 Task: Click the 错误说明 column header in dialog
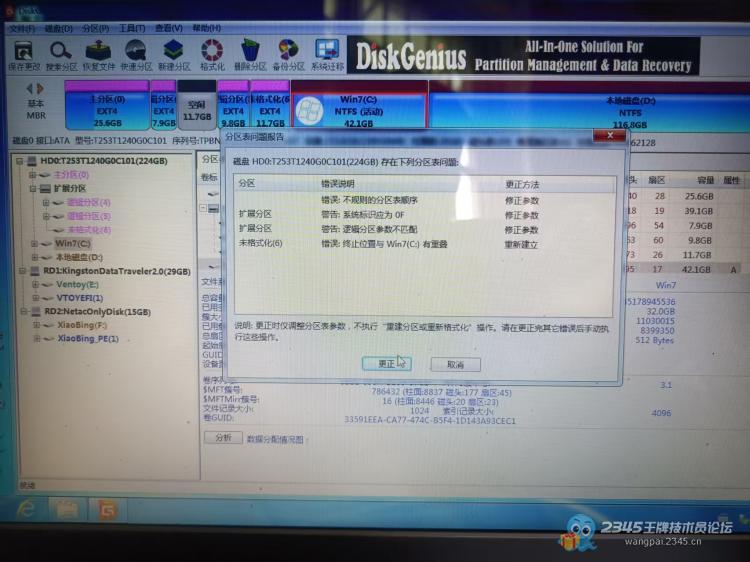click(x=338, y=184)
